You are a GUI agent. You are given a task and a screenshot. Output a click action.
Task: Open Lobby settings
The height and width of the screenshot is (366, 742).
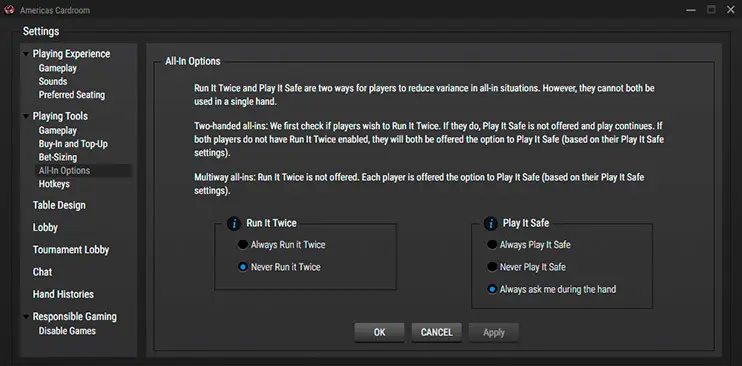[x=45, y=228]
